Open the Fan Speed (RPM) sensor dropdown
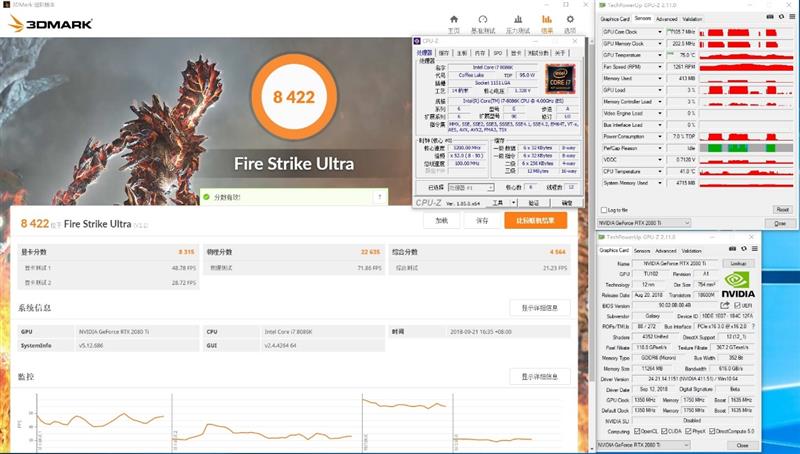800x454 pixels. click(x=660, y=67)
